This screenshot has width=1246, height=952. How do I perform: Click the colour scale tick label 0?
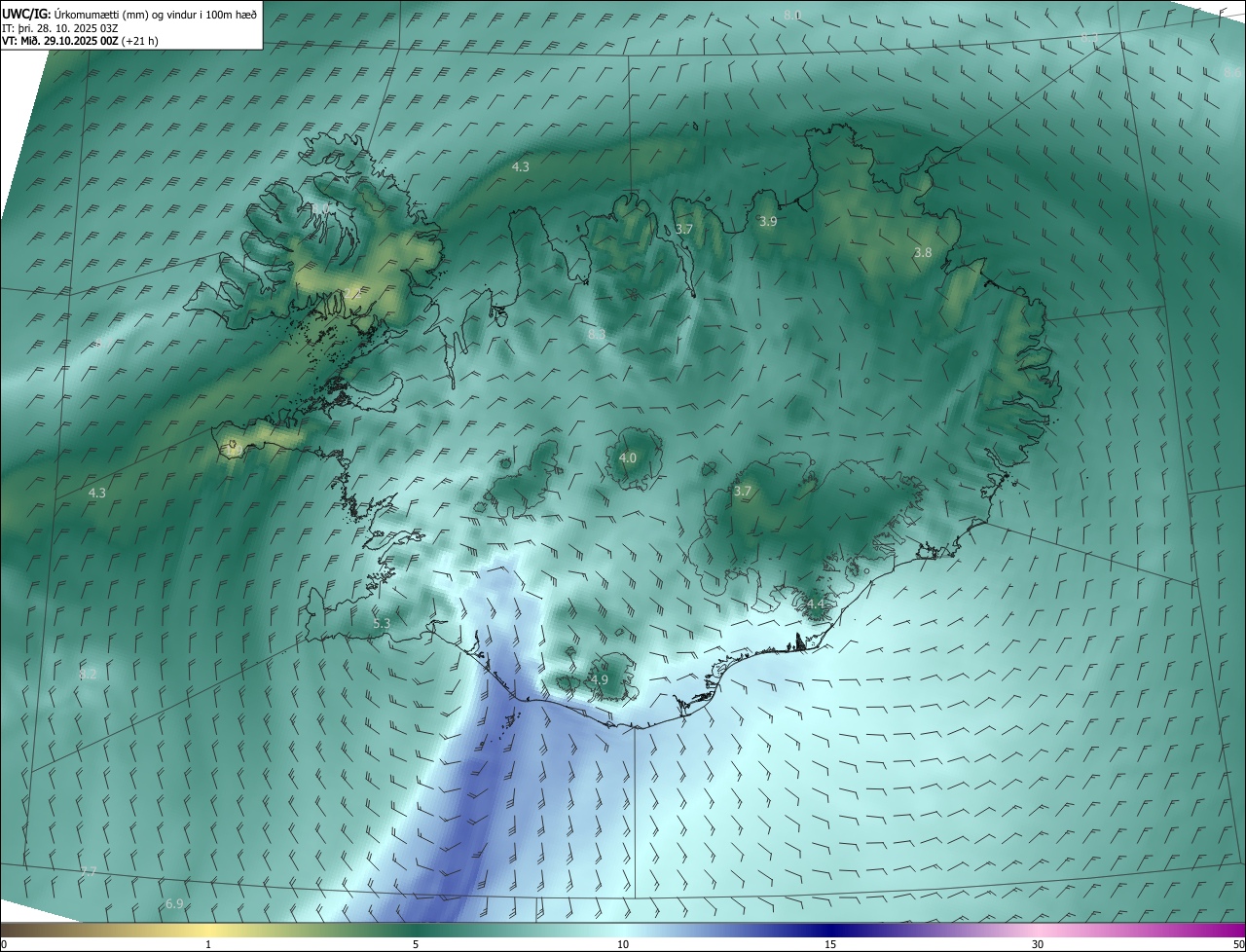pyautogui.click(x=4, y=945)
